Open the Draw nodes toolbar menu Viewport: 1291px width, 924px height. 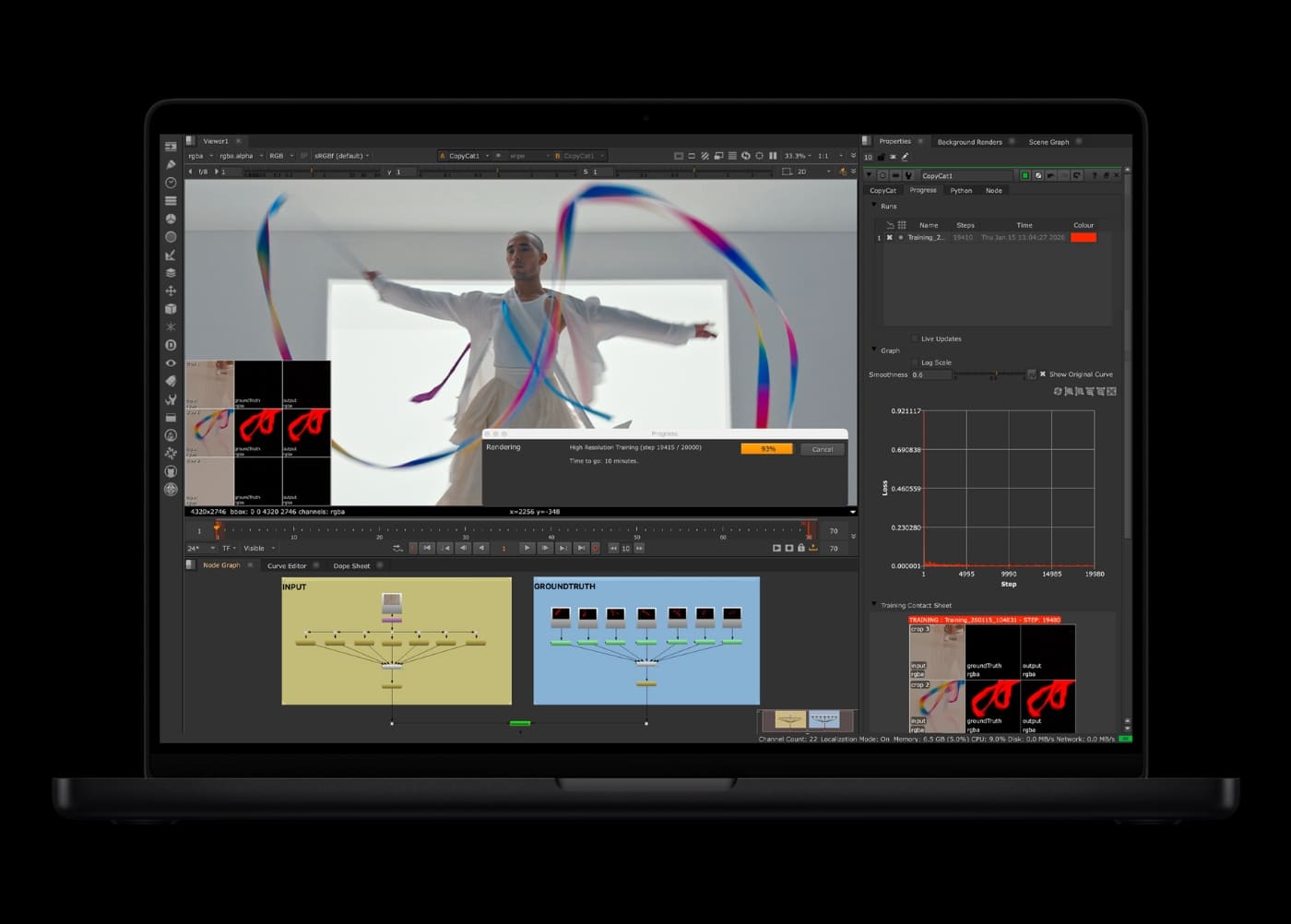click(171, 164)
